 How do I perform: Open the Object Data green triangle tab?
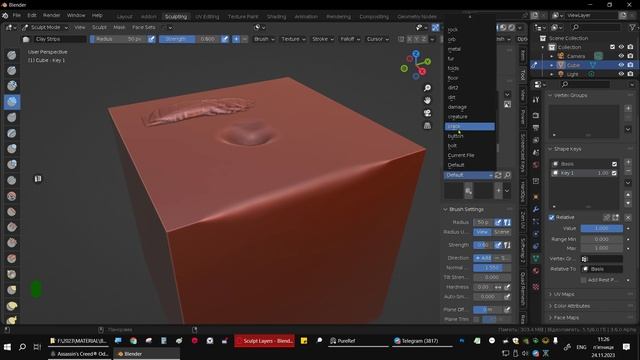click(x=536, y=258)
